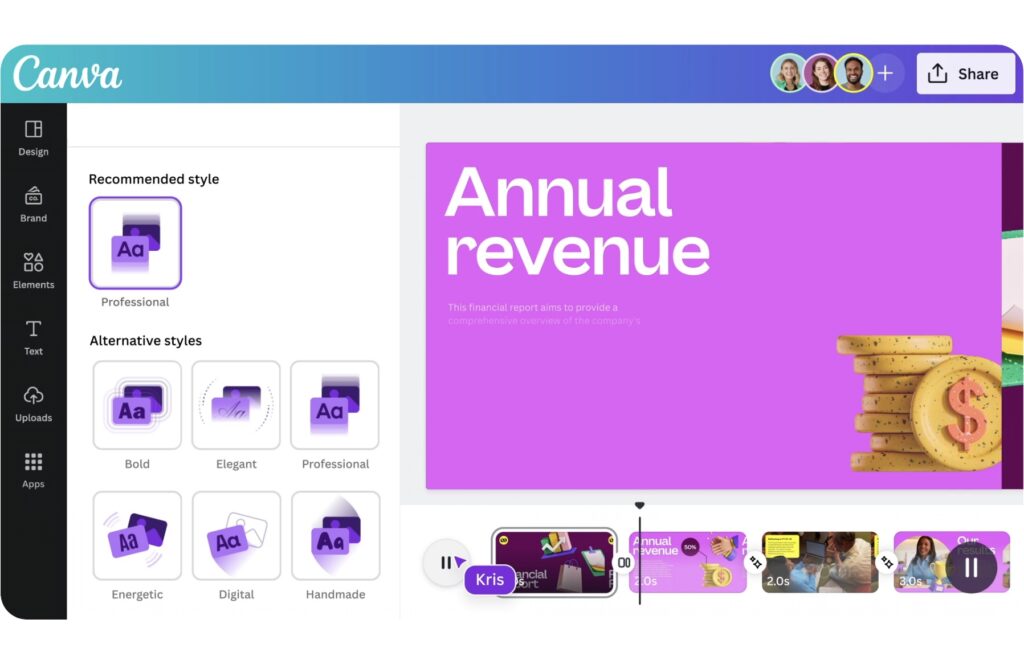Open the Apps grid in sidebar
The width and height of the screenshot is (1024, 668).
pyautogui.click(x=33, y=470)
